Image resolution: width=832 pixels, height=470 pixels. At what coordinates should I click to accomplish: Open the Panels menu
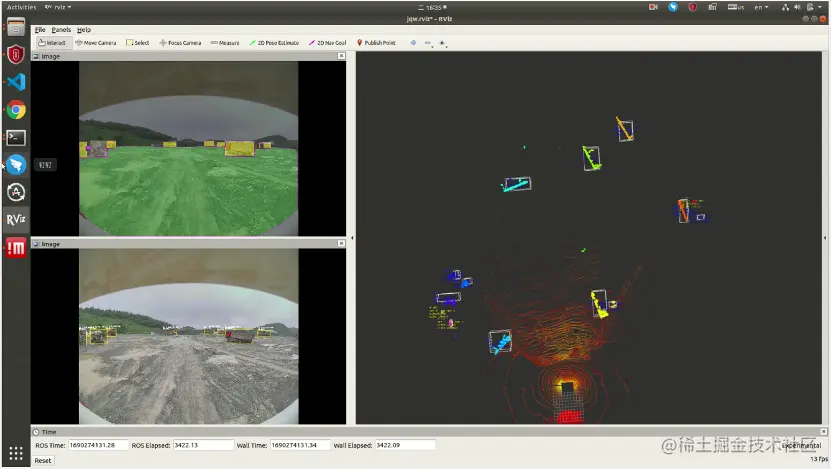tap(61, 30)
